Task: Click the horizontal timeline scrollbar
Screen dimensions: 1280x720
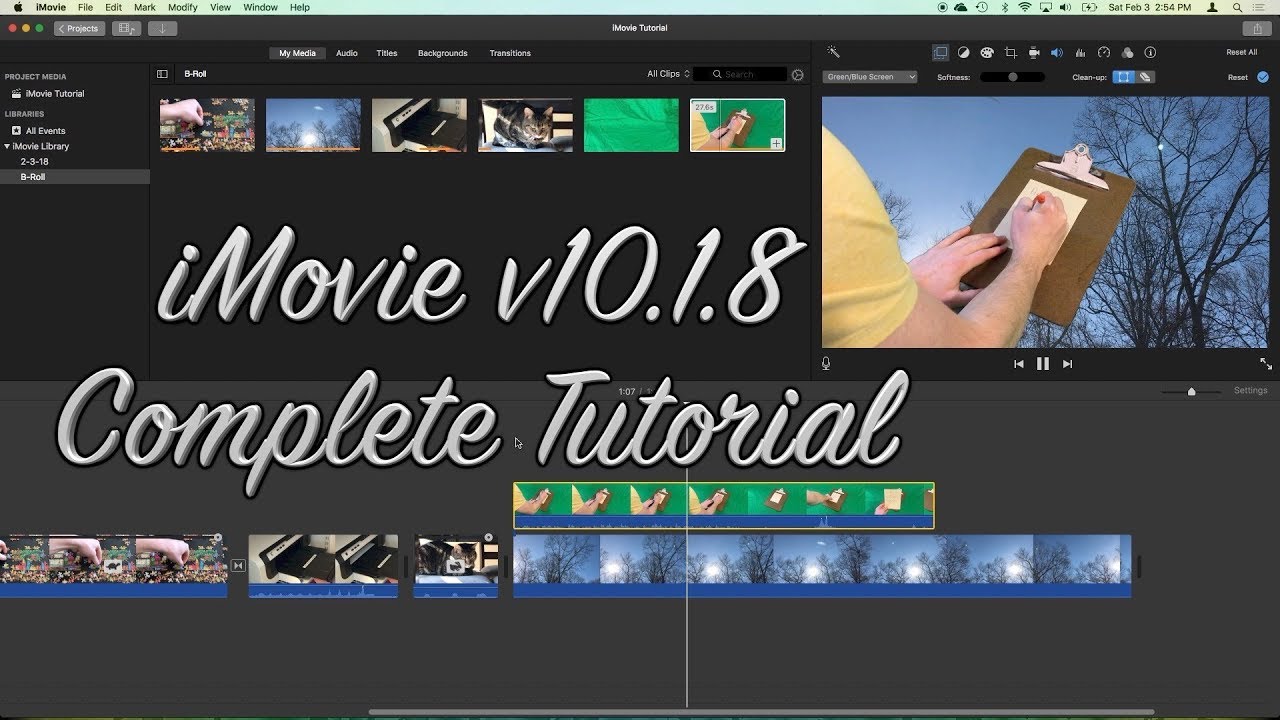Action: [x=762, y=712]
